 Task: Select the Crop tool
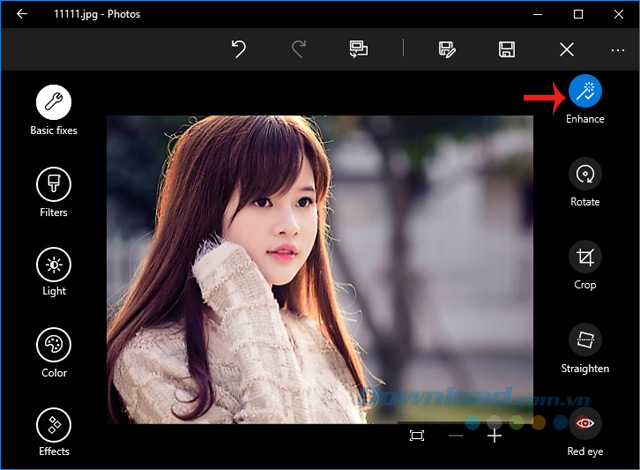(x=585, y=257)
